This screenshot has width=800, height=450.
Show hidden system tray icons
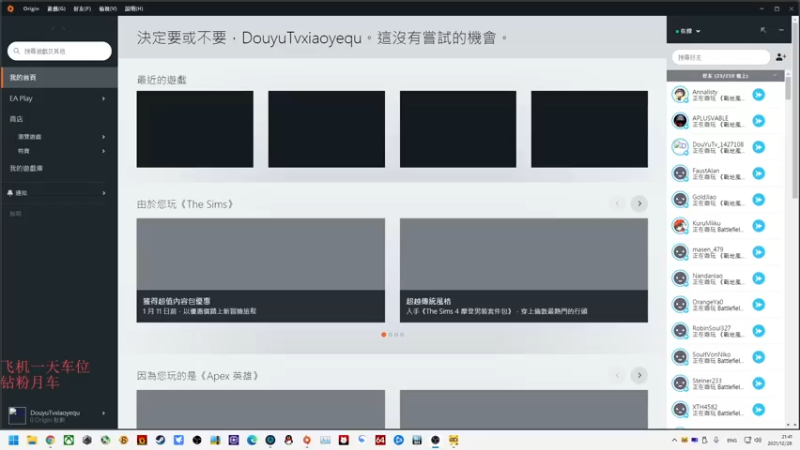(674, 440)
